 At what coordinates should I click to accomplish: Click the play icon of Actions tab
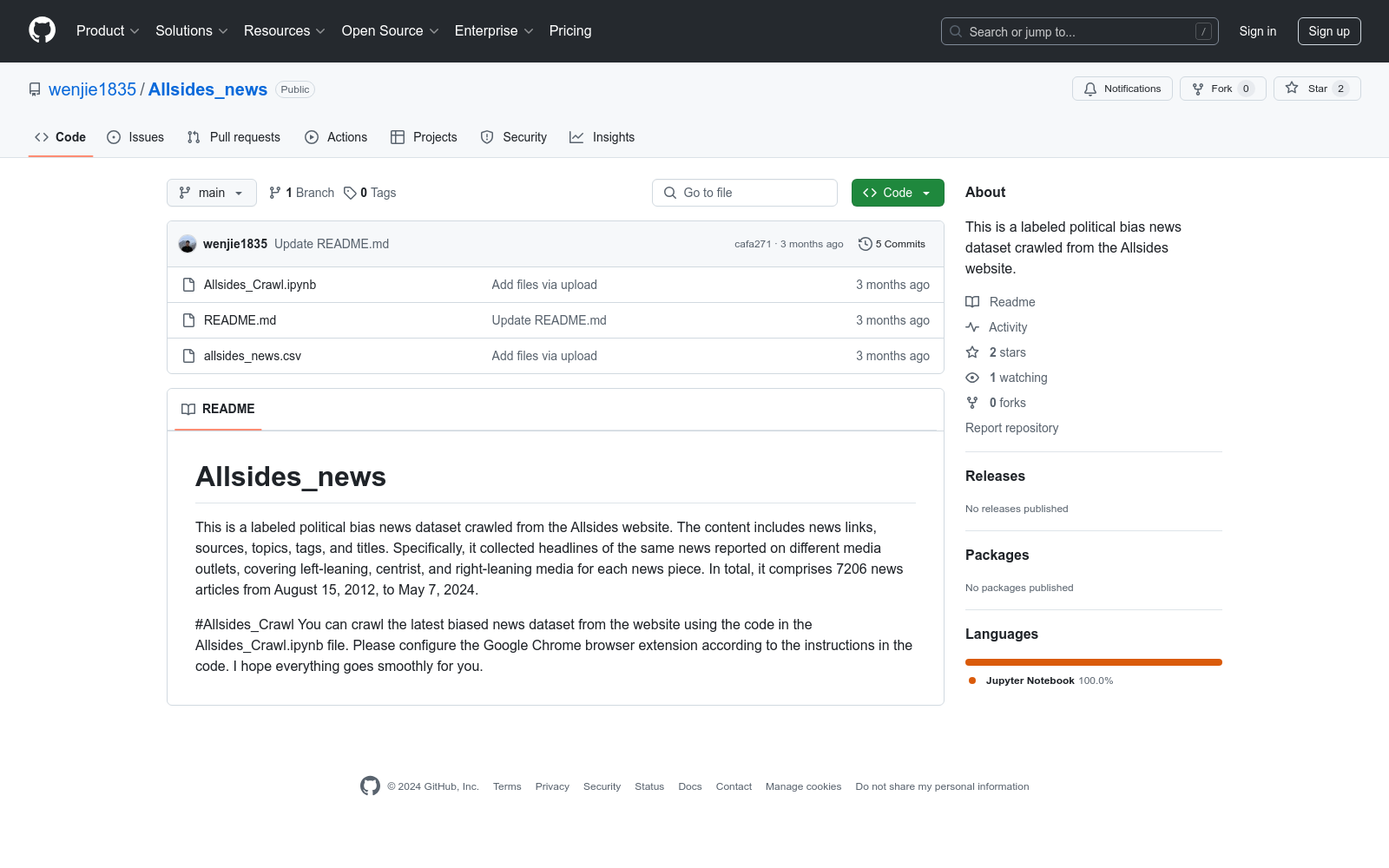pos(312,137)
